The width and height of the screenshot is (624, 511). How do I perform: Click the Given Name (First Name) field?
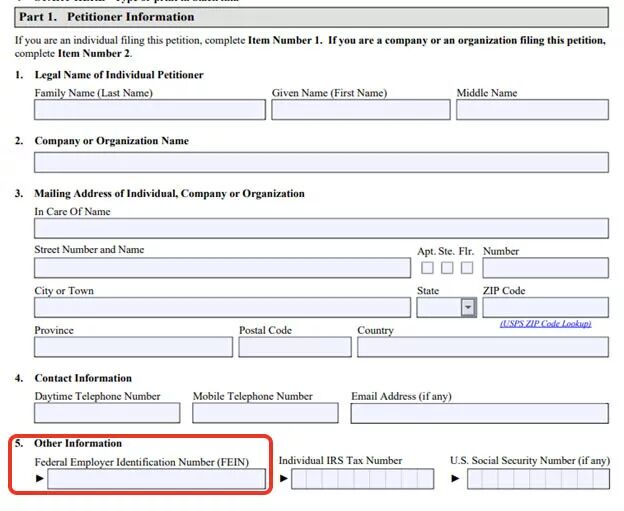(361, 109)
